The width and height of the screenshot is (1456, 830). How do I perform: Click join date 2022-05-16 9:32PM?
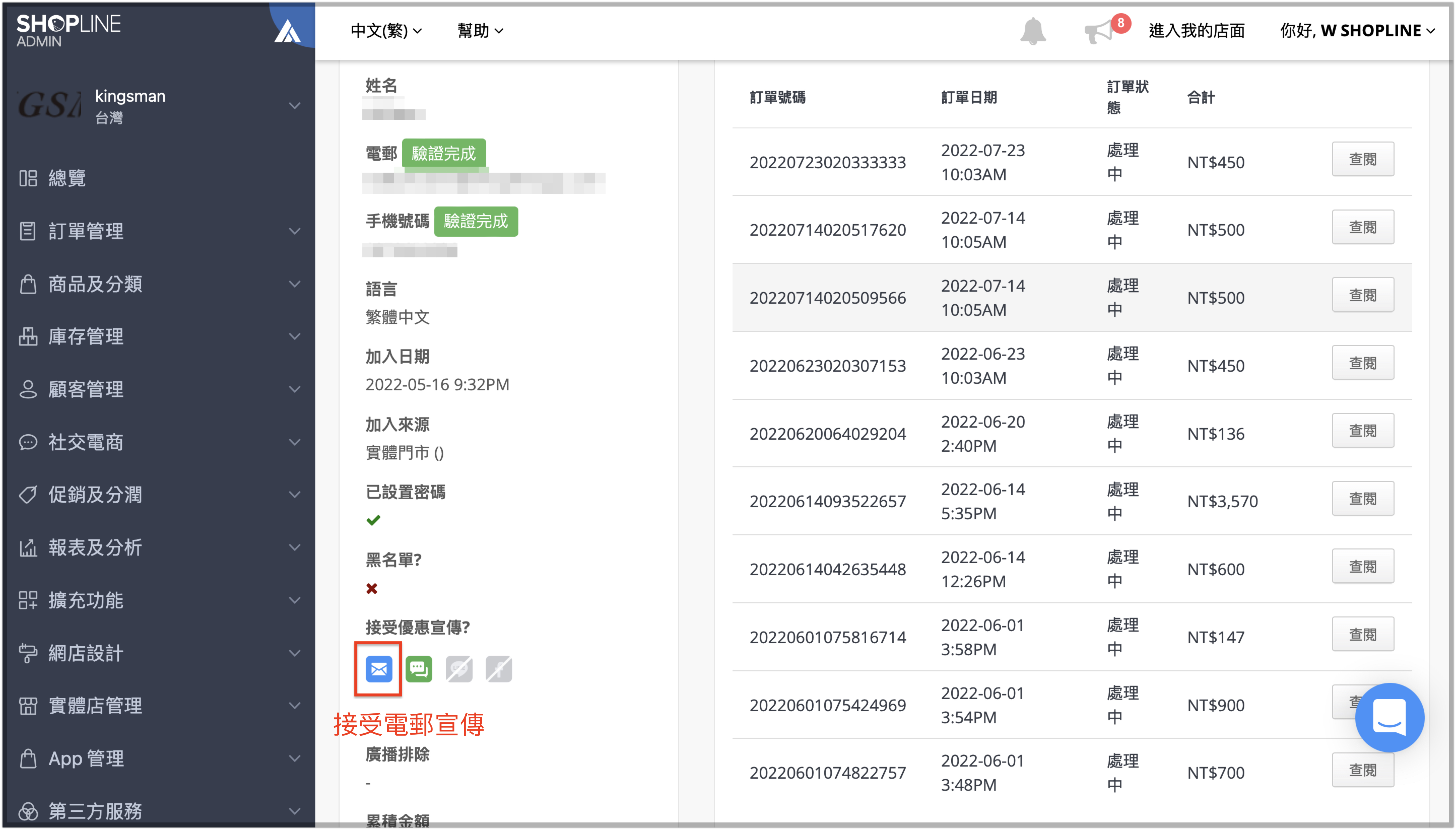pos(437,384)
